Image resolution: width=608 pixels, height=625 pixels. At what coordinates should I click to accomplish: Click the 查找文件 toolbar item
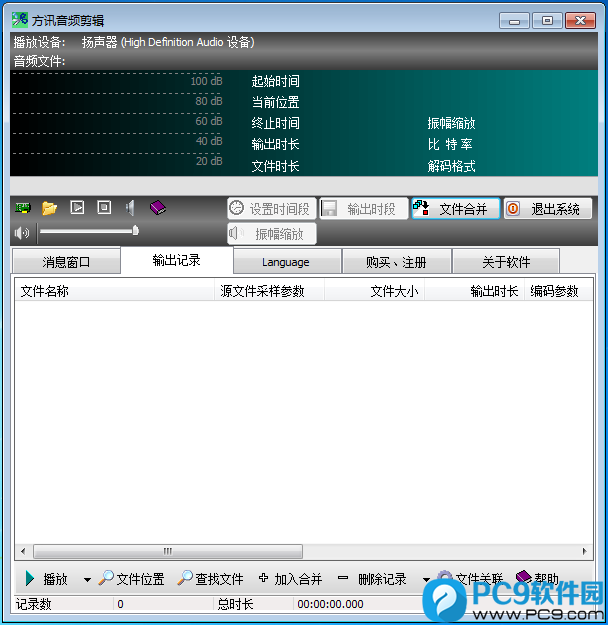(211, 579)
